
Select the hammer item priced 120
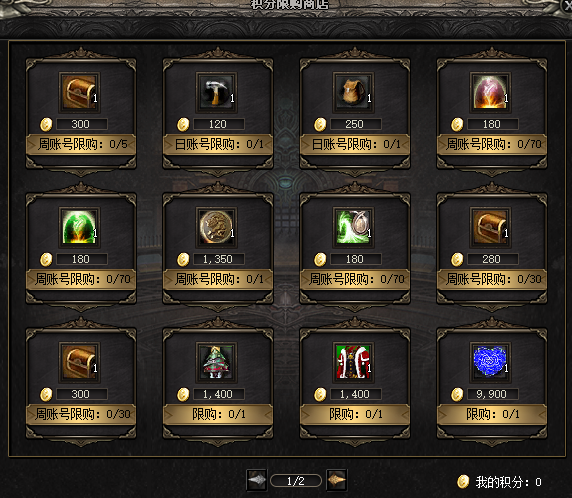[x=217, y=92]
